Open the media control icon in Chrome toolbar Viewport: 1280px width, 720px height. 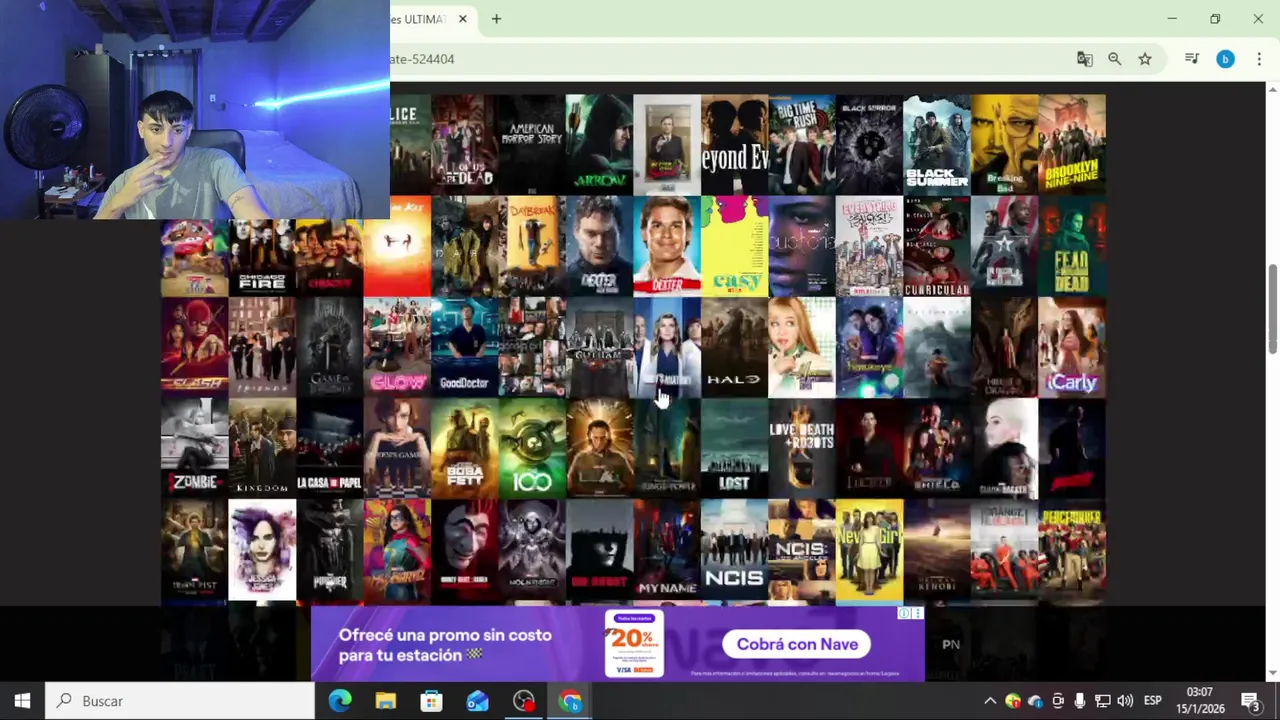pos(1191,59)
